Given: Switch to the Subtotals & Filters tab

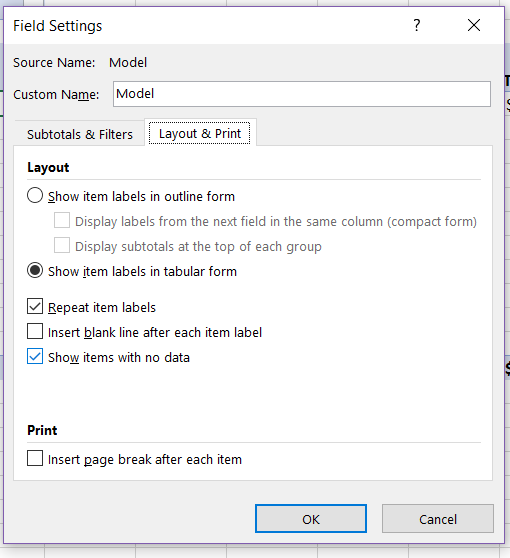Looking at the screenshot, I should [80, 135].
